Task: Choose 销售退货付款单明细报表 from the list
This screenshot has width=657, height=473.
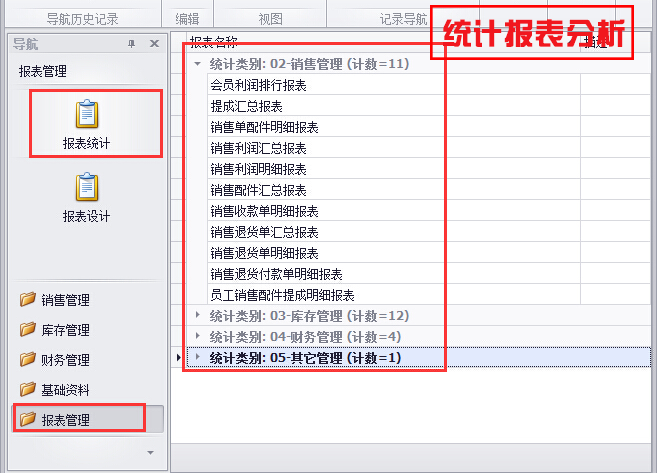Action: click(276, 274)
